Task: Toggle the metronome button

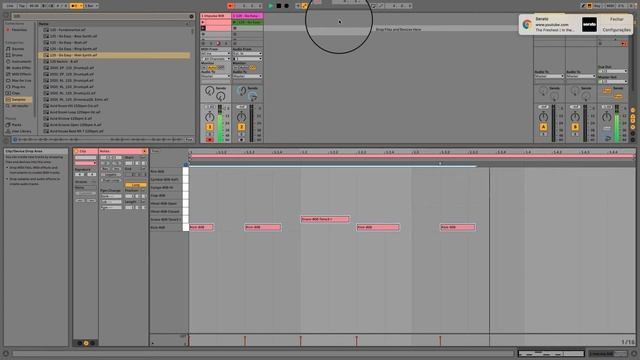Action: 75,6
